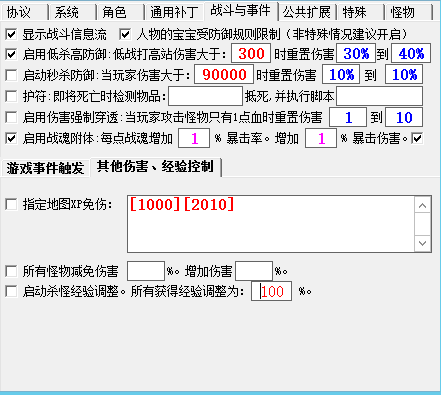This screenshot has width=441, height=395.
Task: Select the 角色 tab
Action: (120, 13)
